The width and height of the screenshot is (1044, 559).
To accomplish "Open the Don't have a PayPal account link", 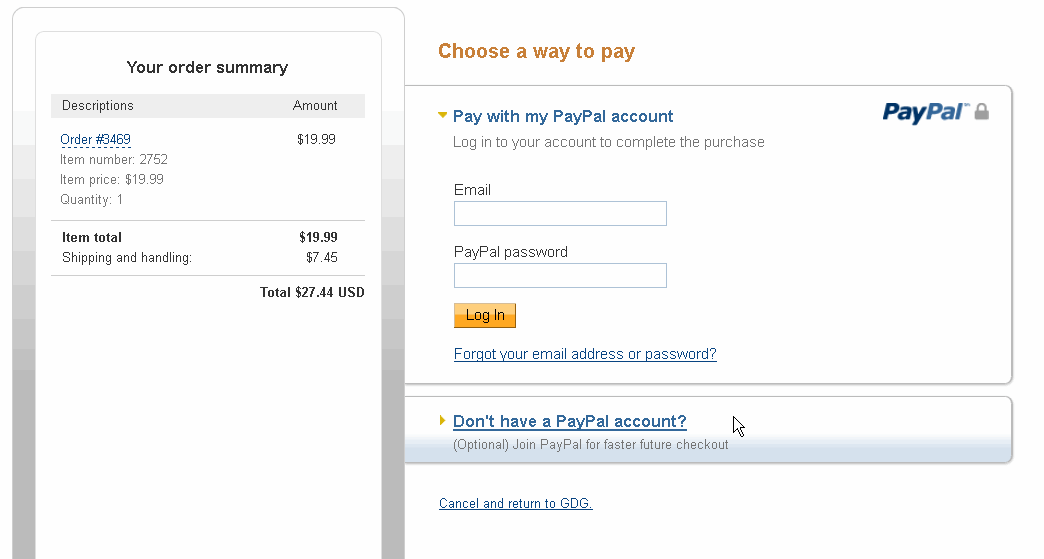I will 570,421.
